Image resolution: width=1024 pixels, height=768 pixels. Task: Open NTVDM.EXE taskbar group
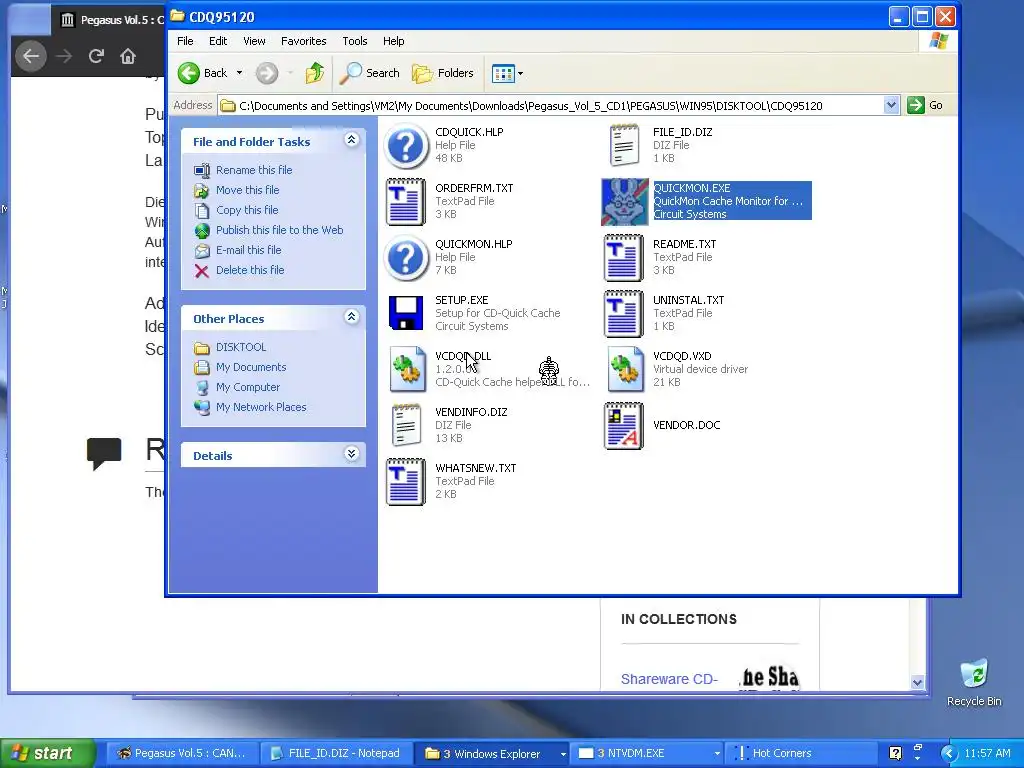(x=647, y=754)
